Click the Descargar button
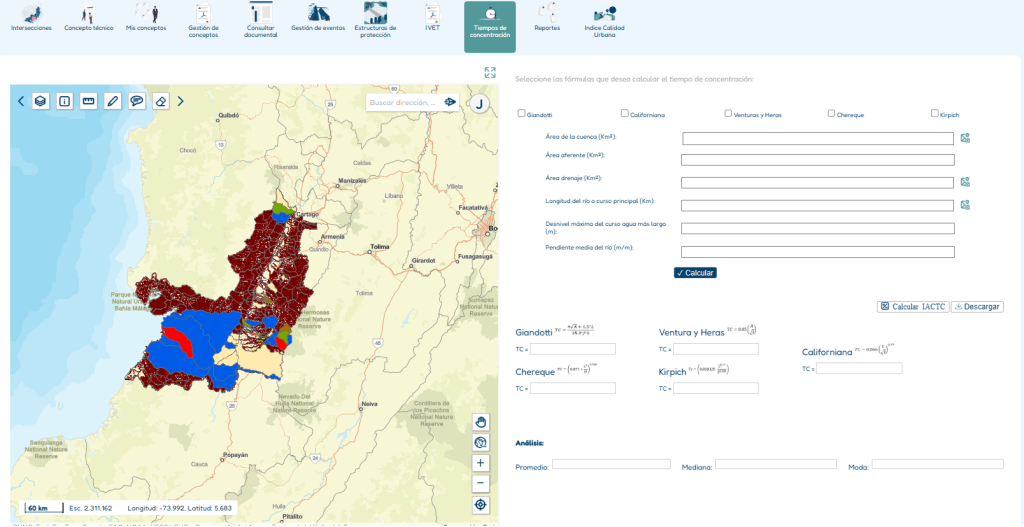1024x527 pixels. pos(977,306)
